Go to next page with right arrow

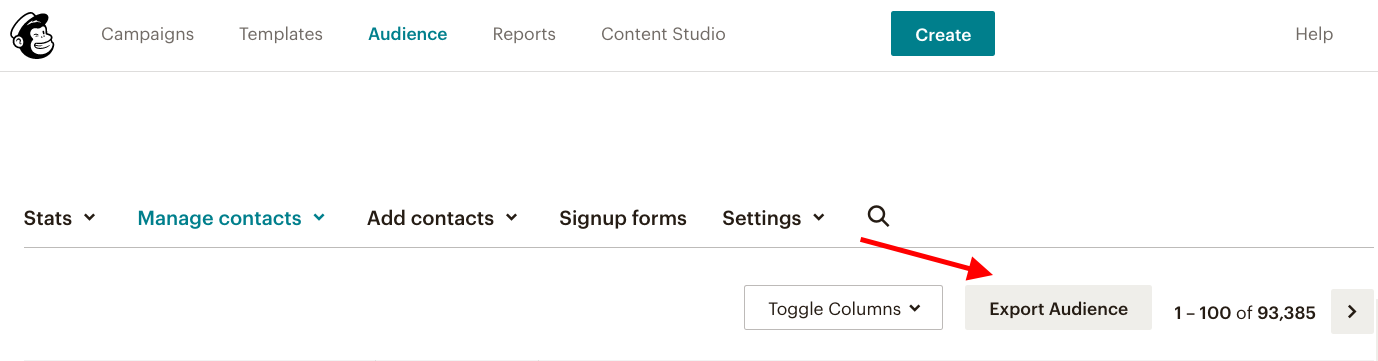(1352, 312)
